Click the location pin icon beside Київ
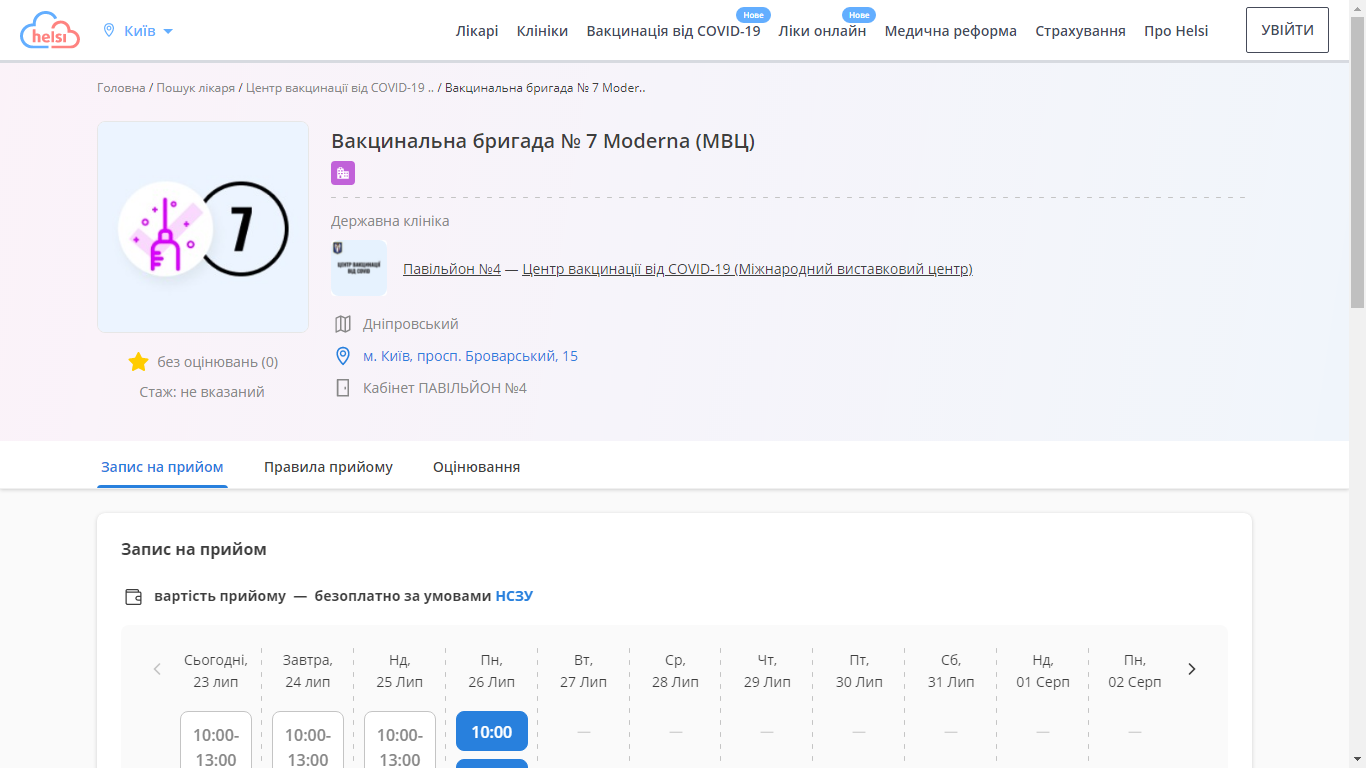This screenshot has width=1366, height=768. pyautogui.click(x=109, y=31)
